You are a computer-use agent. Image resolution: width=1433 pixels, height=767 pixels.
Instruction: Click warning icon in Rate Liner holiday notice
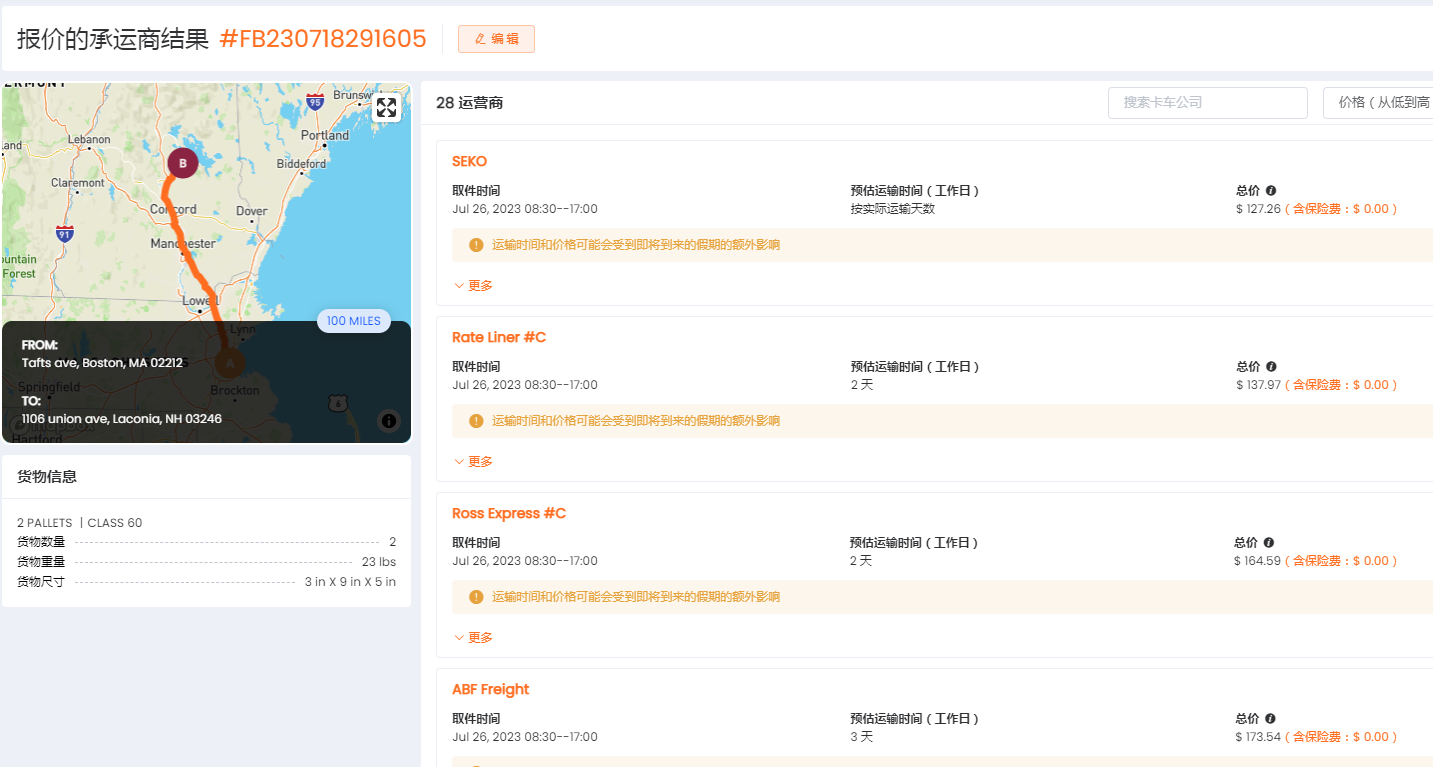(476, 421)
